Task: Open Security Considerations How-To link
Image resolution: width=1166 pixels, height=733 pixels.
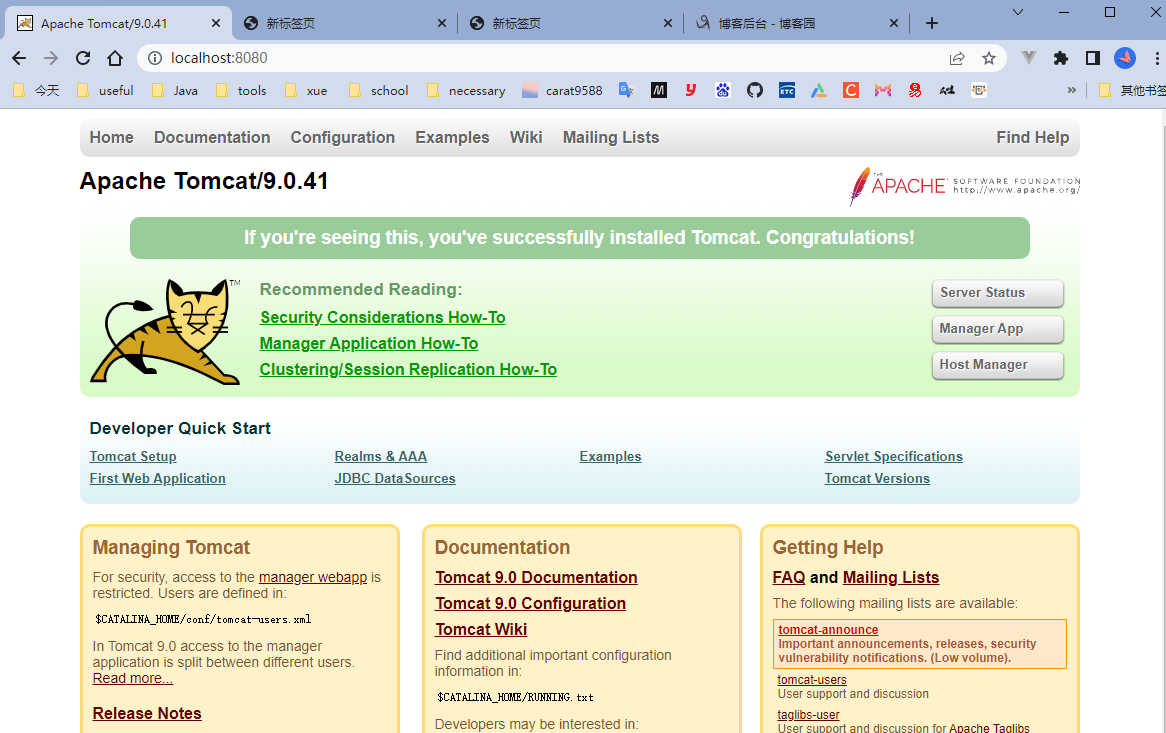Action: [382, 317]
